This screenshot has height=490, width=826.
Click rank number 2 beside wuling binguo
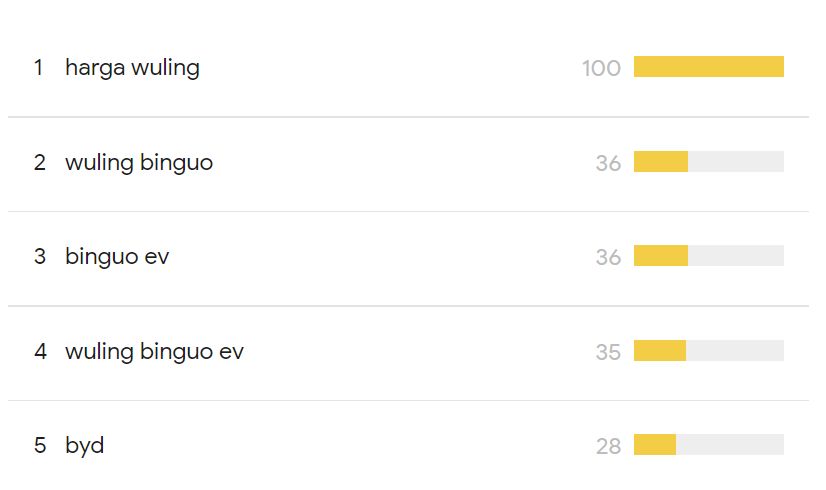[40, 162]
